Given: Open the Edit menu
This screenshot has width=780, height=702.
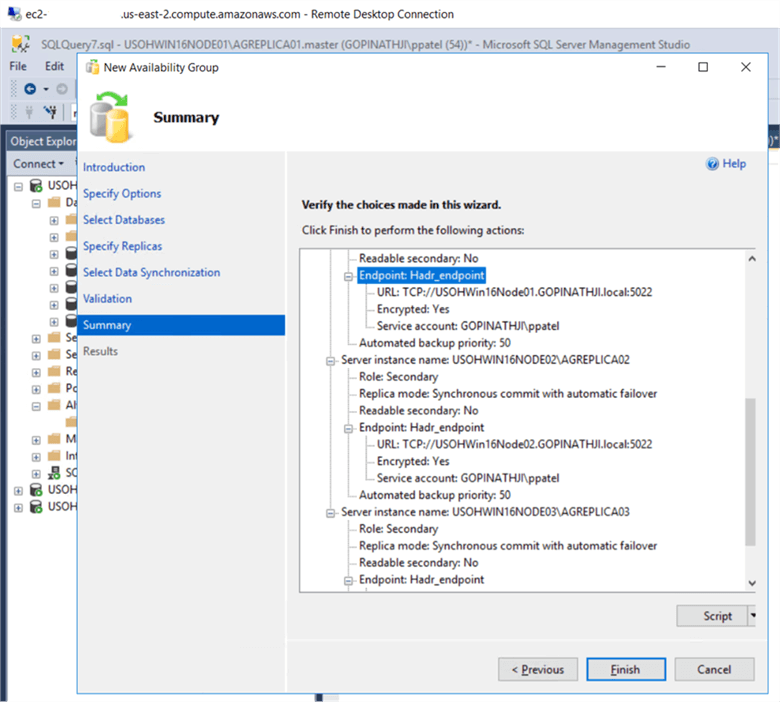Looking at the screenshot, I should point(54,66).
